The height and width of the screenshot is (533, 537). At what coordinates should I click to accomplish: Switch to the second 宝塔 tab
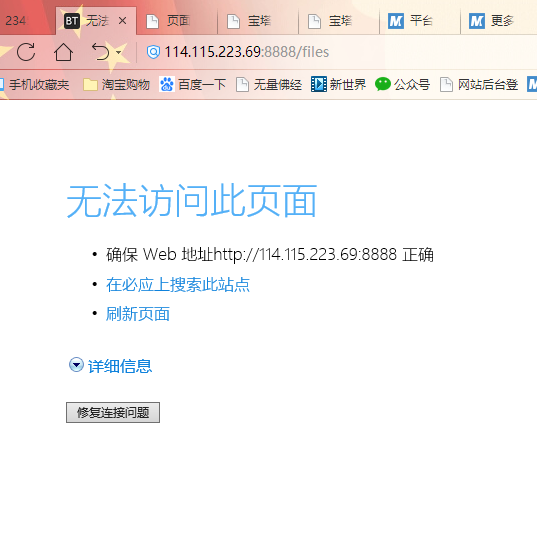point(339,21)
